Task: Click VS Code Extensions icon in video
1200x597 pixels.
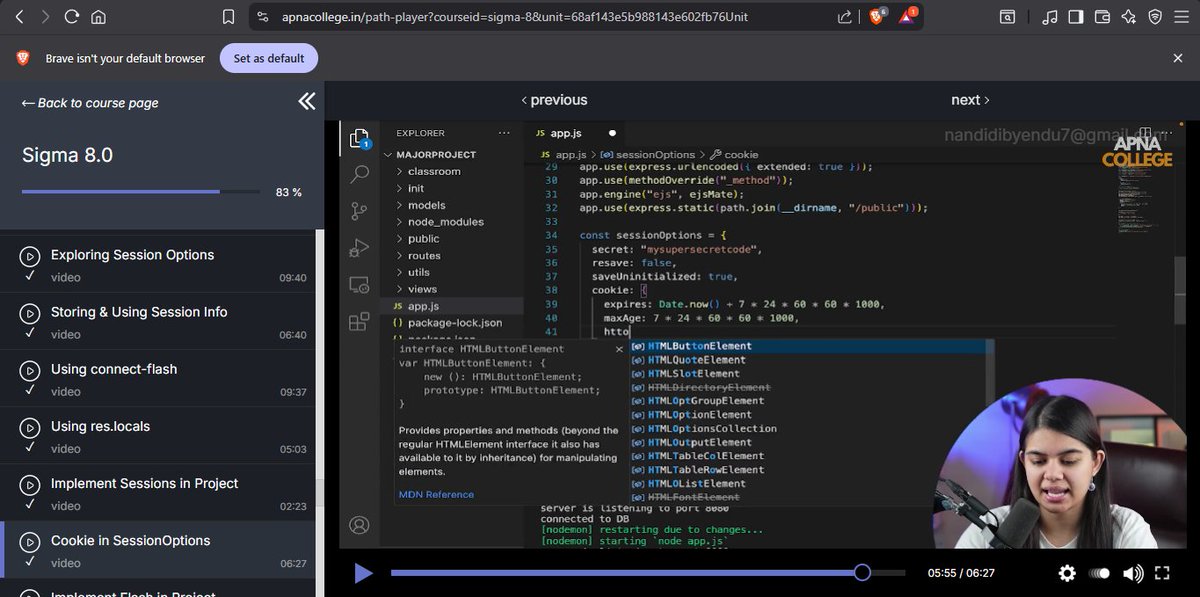Action: click(359, 322)
